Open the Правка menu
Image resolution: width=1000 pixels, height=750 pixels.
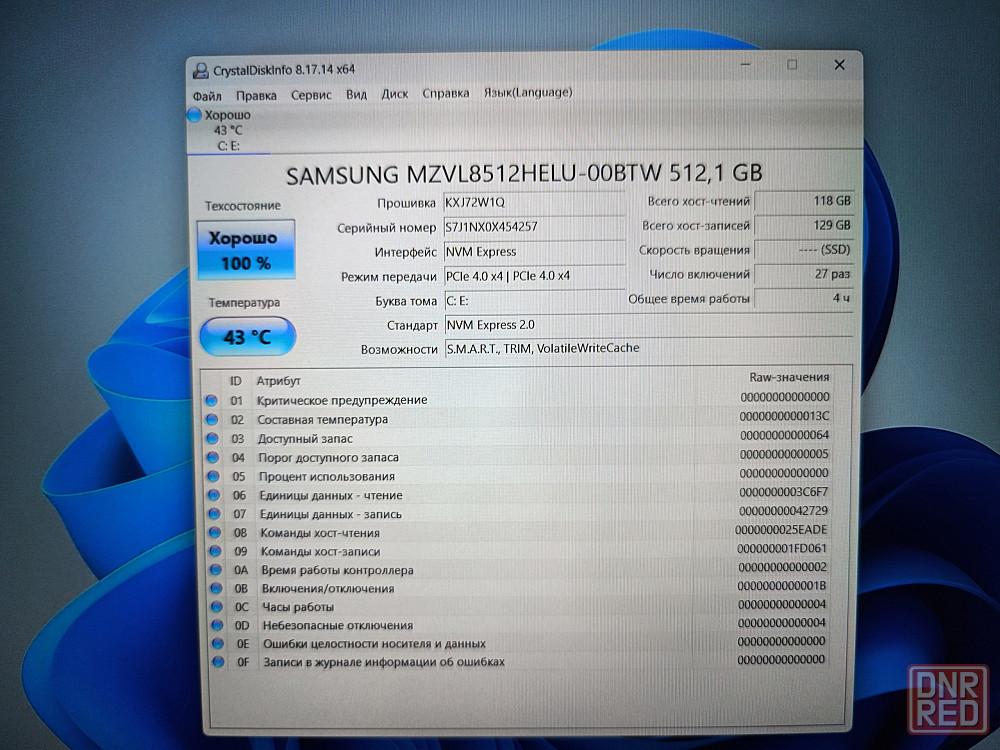click(256, 96)
